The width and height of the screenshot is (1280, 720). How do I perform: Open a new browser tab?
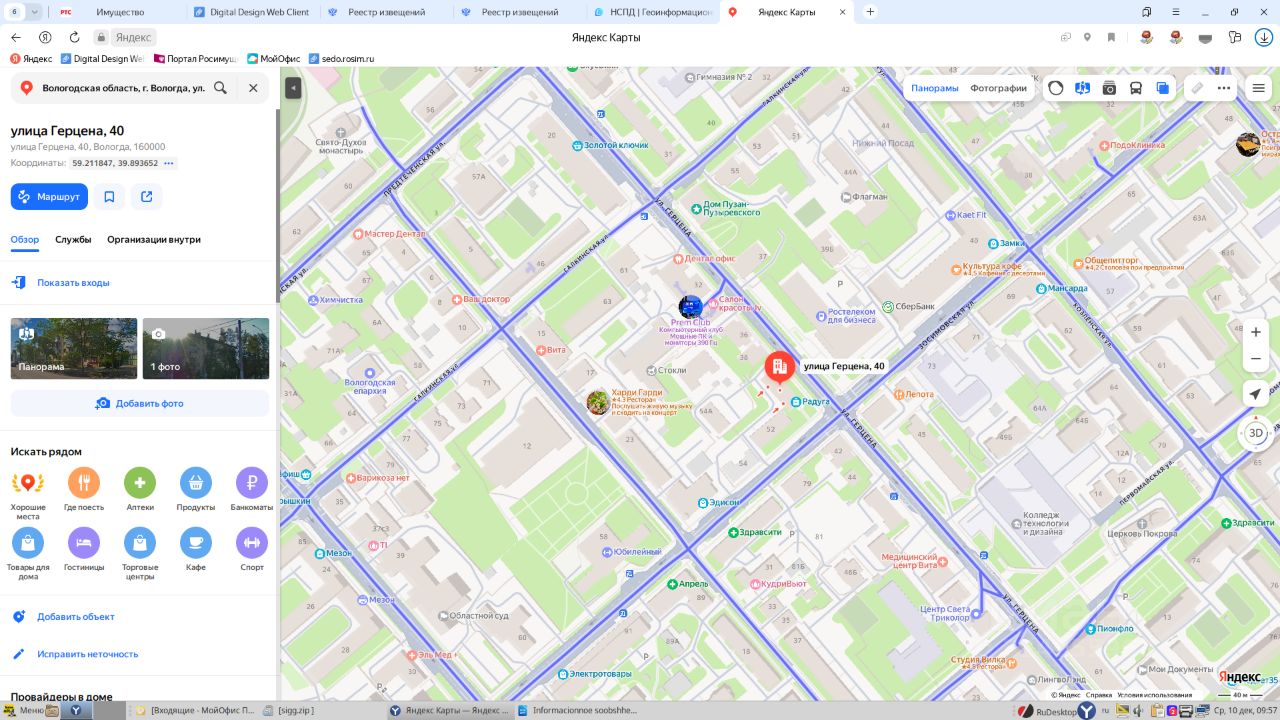coord(870,12)
